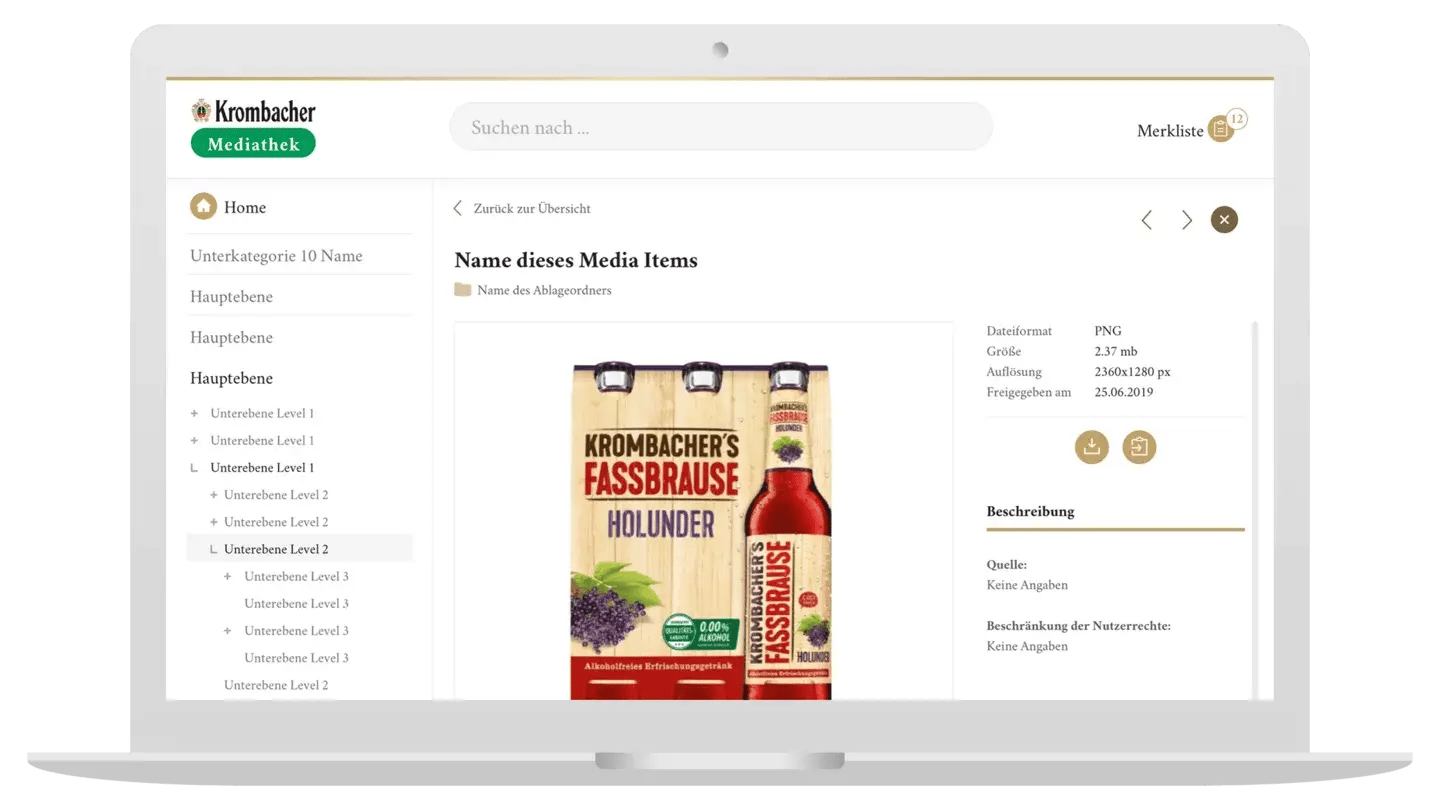Click the Mediathek badge

tap(253, 143)
